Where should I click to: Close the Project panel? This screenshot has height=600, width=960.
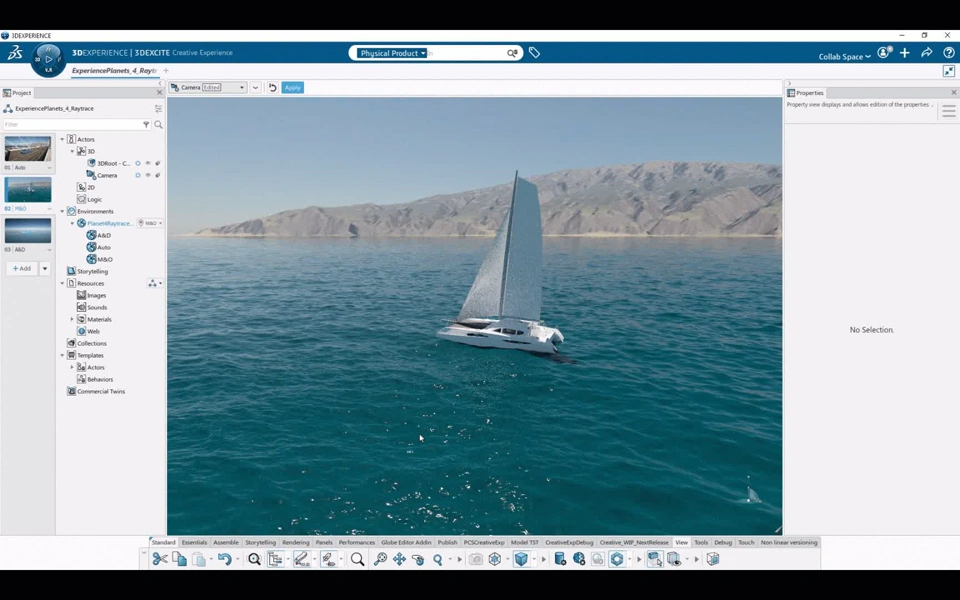(x=160, y=92)
